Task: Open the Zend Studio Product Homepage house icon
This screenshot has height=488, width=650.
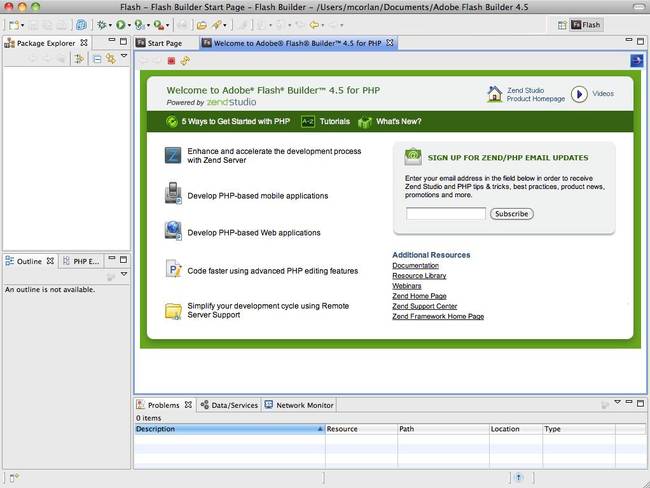Action: tap(494, 94)
